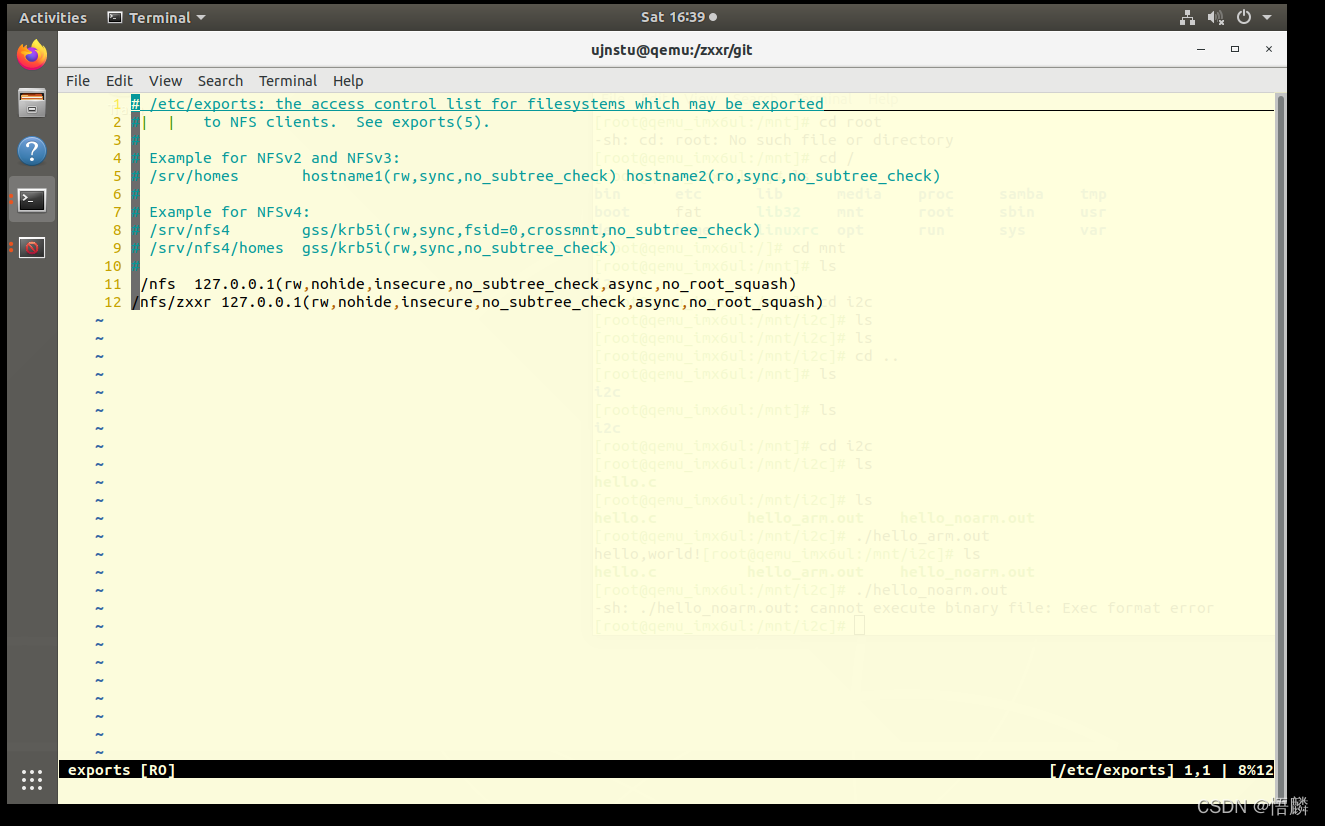Open the View menu
Screen dimensions: 1325x826
tap(165, 81)
